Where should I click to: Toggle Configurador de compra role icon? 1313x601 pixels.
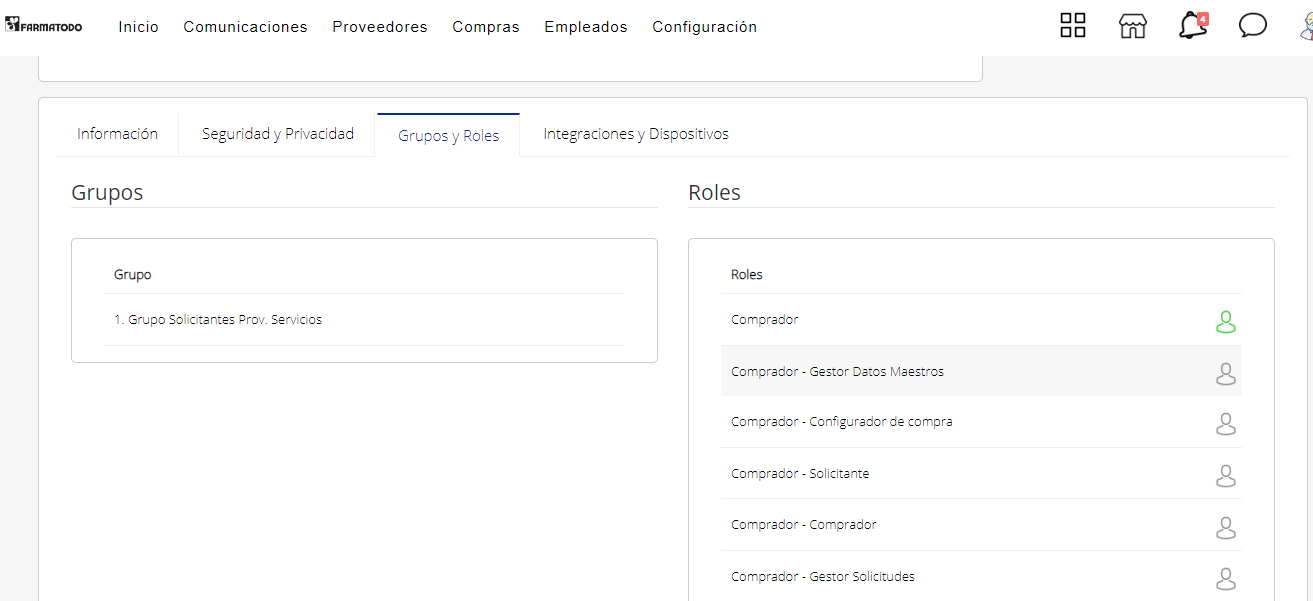1225,424
